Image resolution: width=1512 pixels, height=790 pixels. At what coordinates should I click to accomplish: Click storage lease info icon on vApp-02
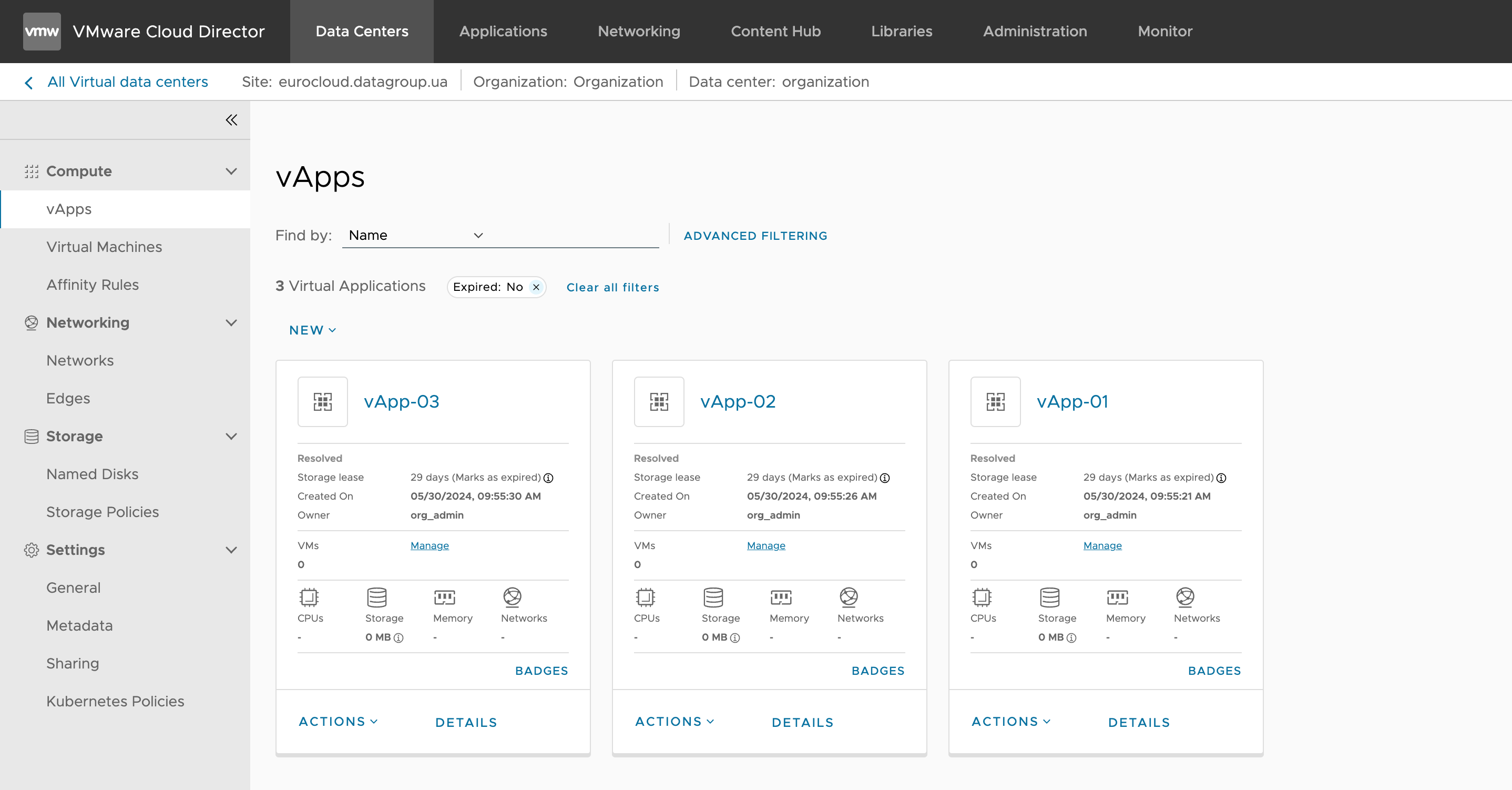point(885,478)
